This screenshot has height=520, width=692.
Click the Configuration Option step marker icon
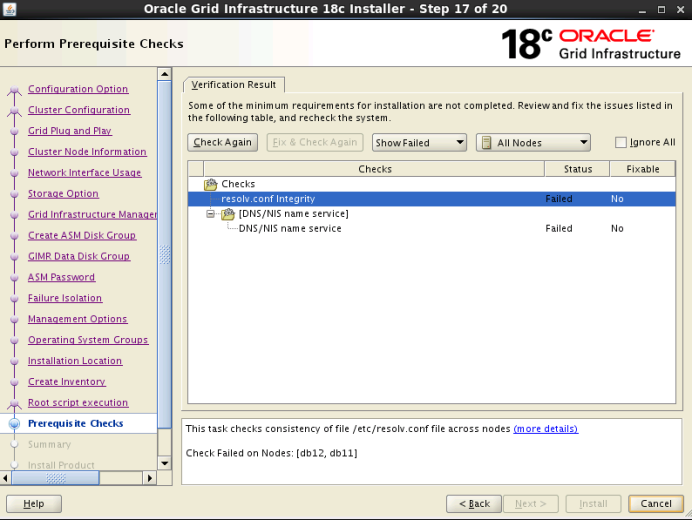15,90
